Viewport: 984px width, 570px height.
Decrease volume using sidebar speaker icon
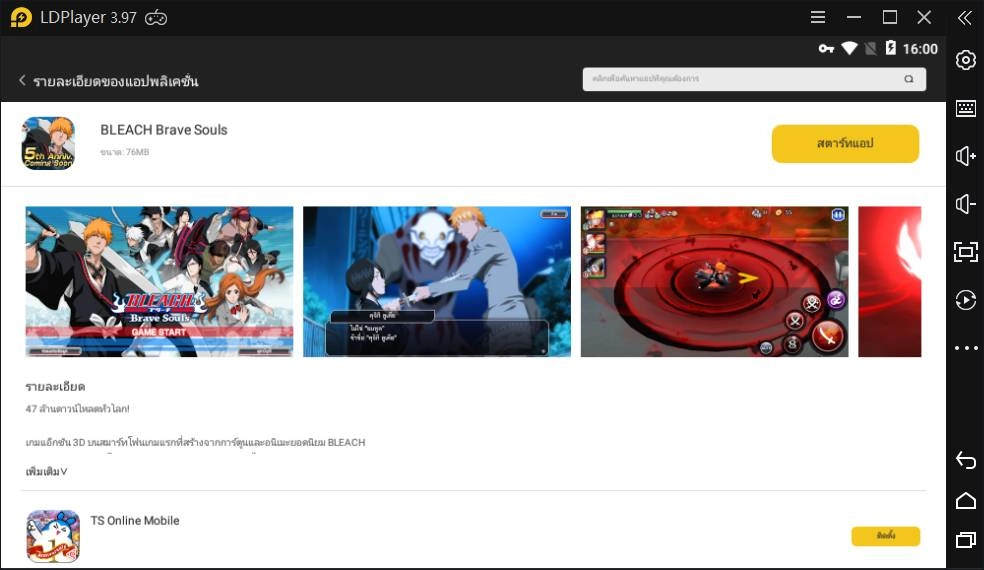click(x=965, y=204)
